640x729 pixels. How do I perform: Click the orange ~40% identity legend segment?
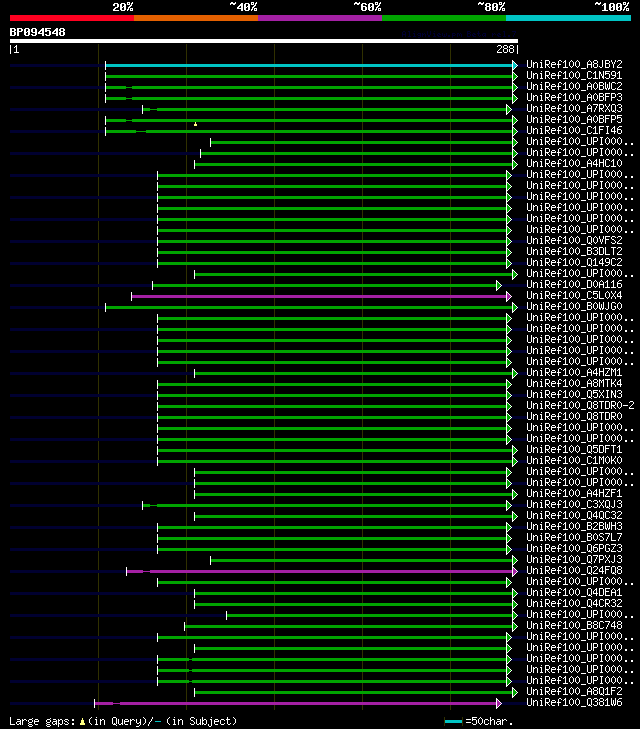point(196,18)
